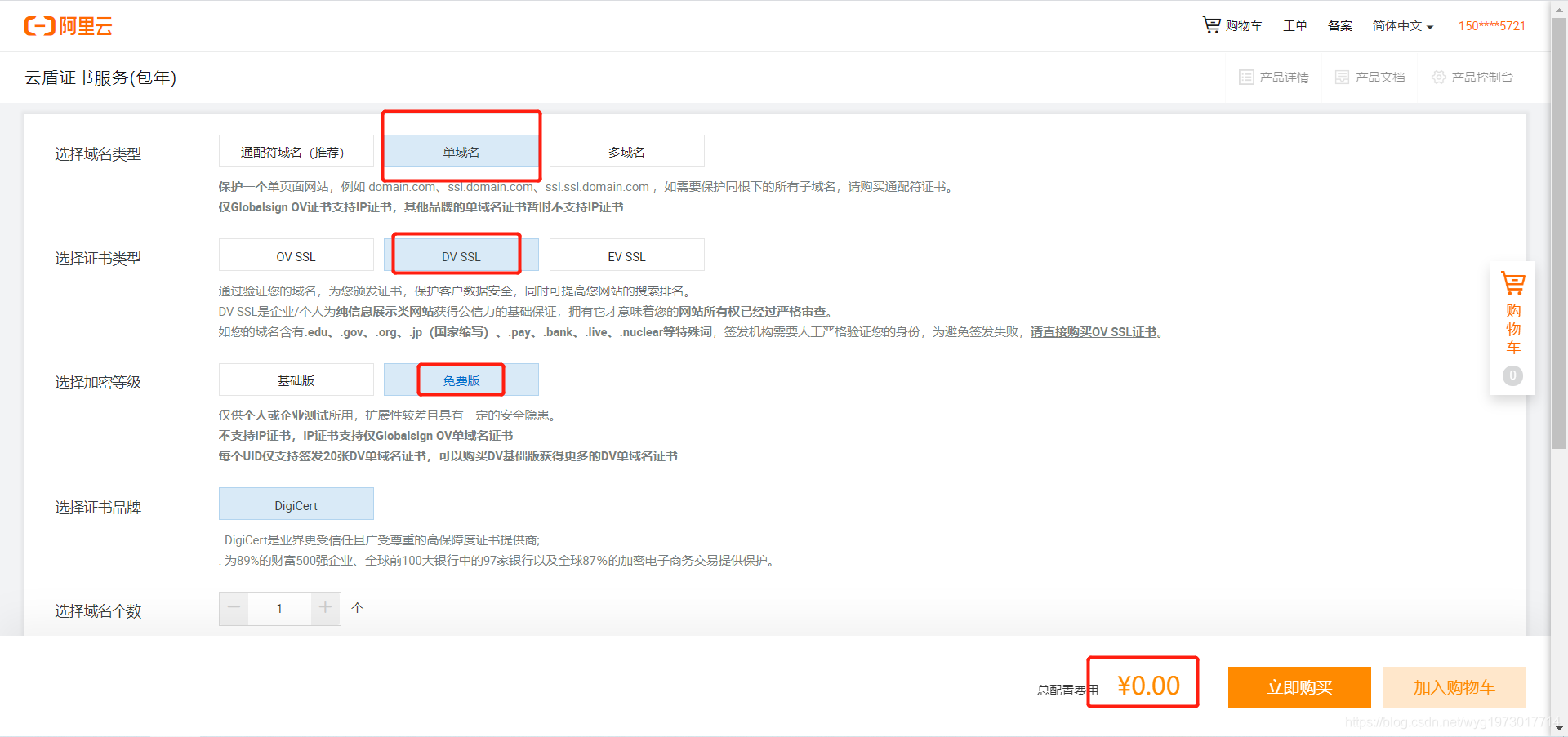Click the scrollbar down arrow
This screenshot has height=737, width=1568.
coord(1559,728)
